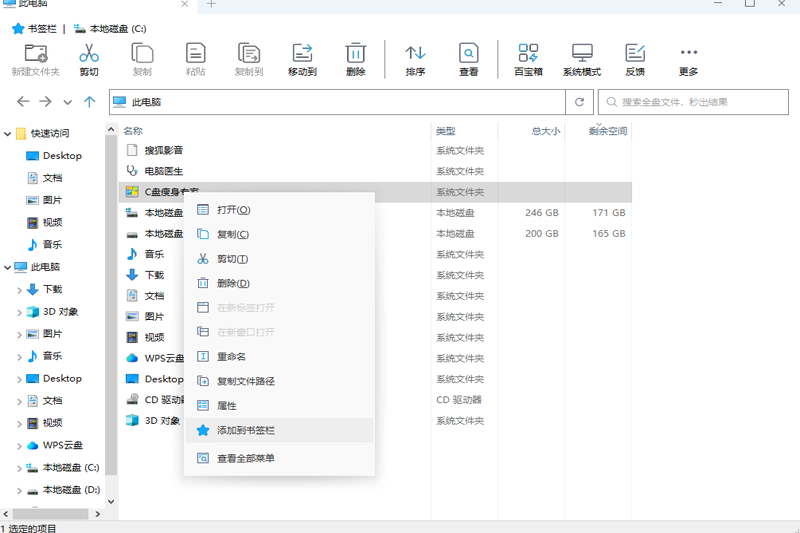The image size is (800, 533).
Task: Click the 剪切 scissors toolbar icon
Action: tap(89, 54)
